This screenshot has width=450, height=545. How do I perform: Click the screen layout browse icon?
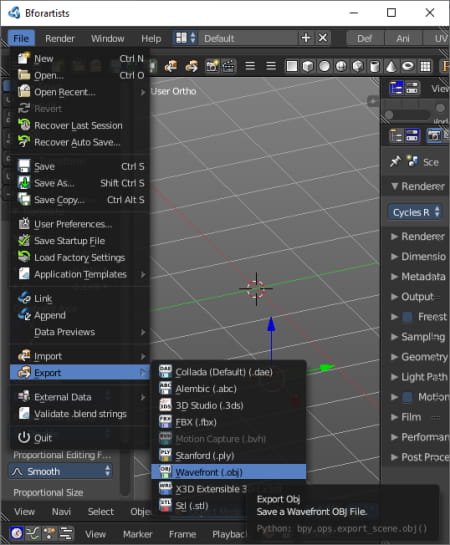pos(185,38)
